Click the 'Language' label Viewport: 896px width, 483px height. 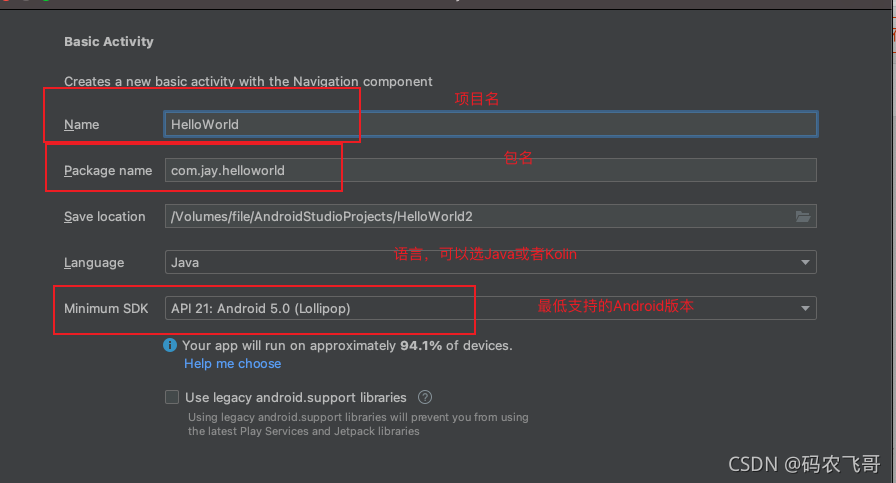point(94,263)
